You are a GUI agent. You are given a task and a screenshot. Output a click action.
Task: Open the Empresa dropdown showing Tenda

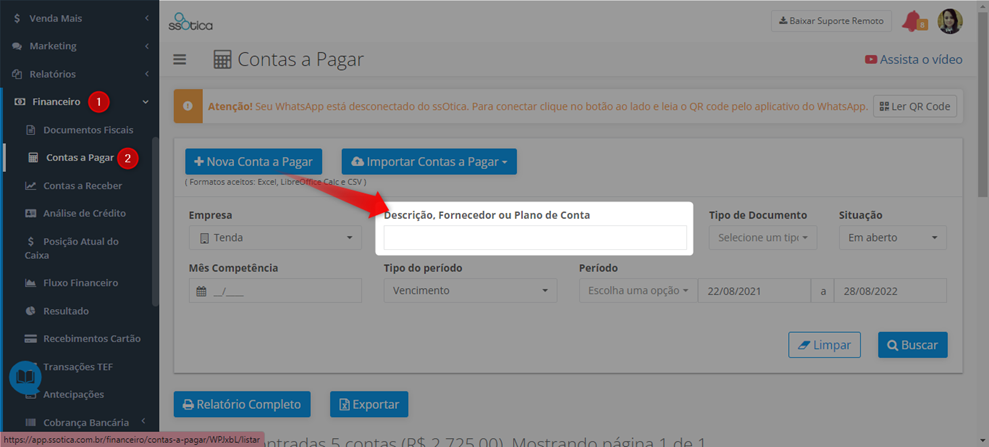tap(276, 238)
